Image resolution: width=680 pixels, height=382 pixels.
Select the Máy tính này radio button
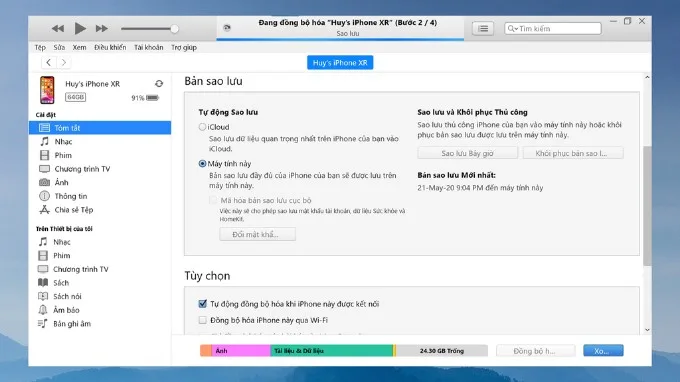tap(202, 163)
